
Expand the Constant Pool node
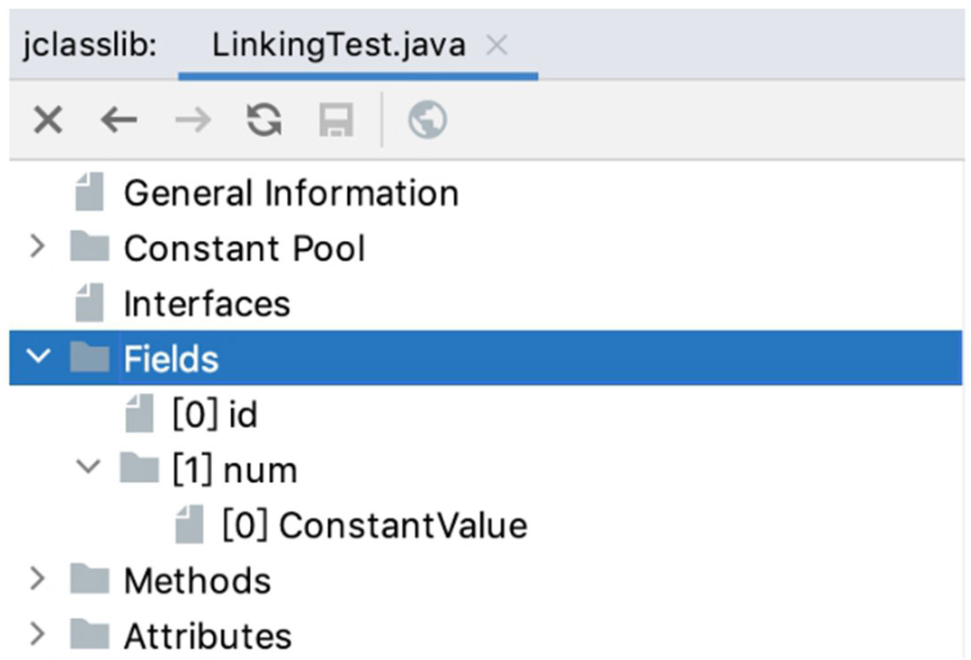tap(38, 247)
